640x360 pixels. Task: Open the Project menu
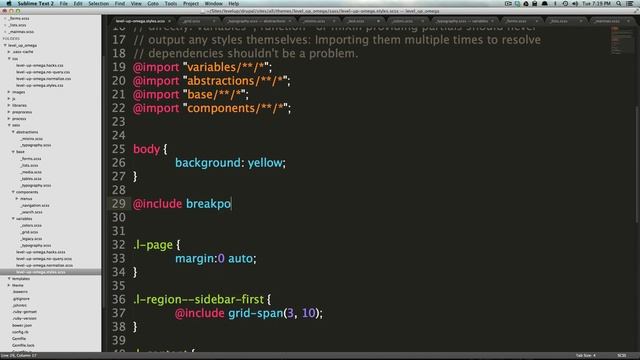[x=191, y=3]
